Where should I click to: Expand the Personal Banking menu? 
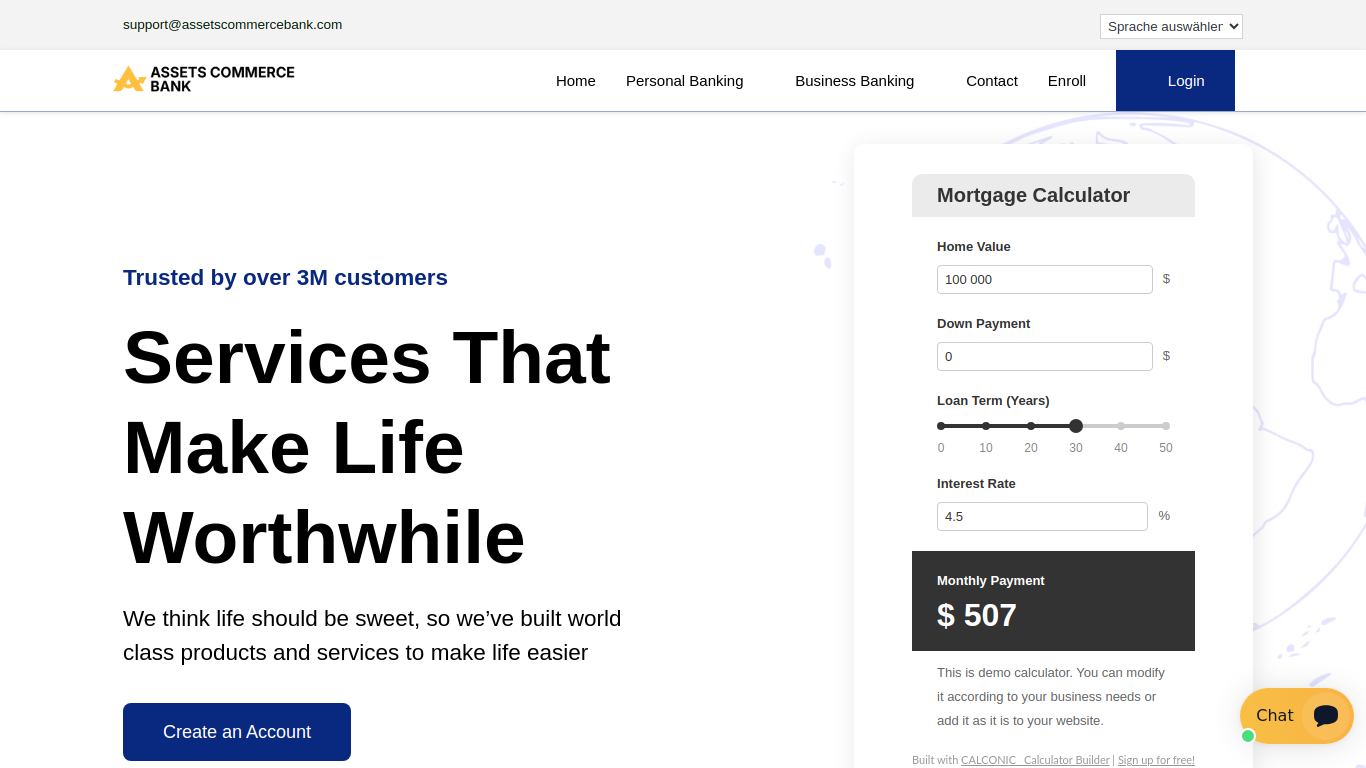pyautogui.click(x=684, y=81)
